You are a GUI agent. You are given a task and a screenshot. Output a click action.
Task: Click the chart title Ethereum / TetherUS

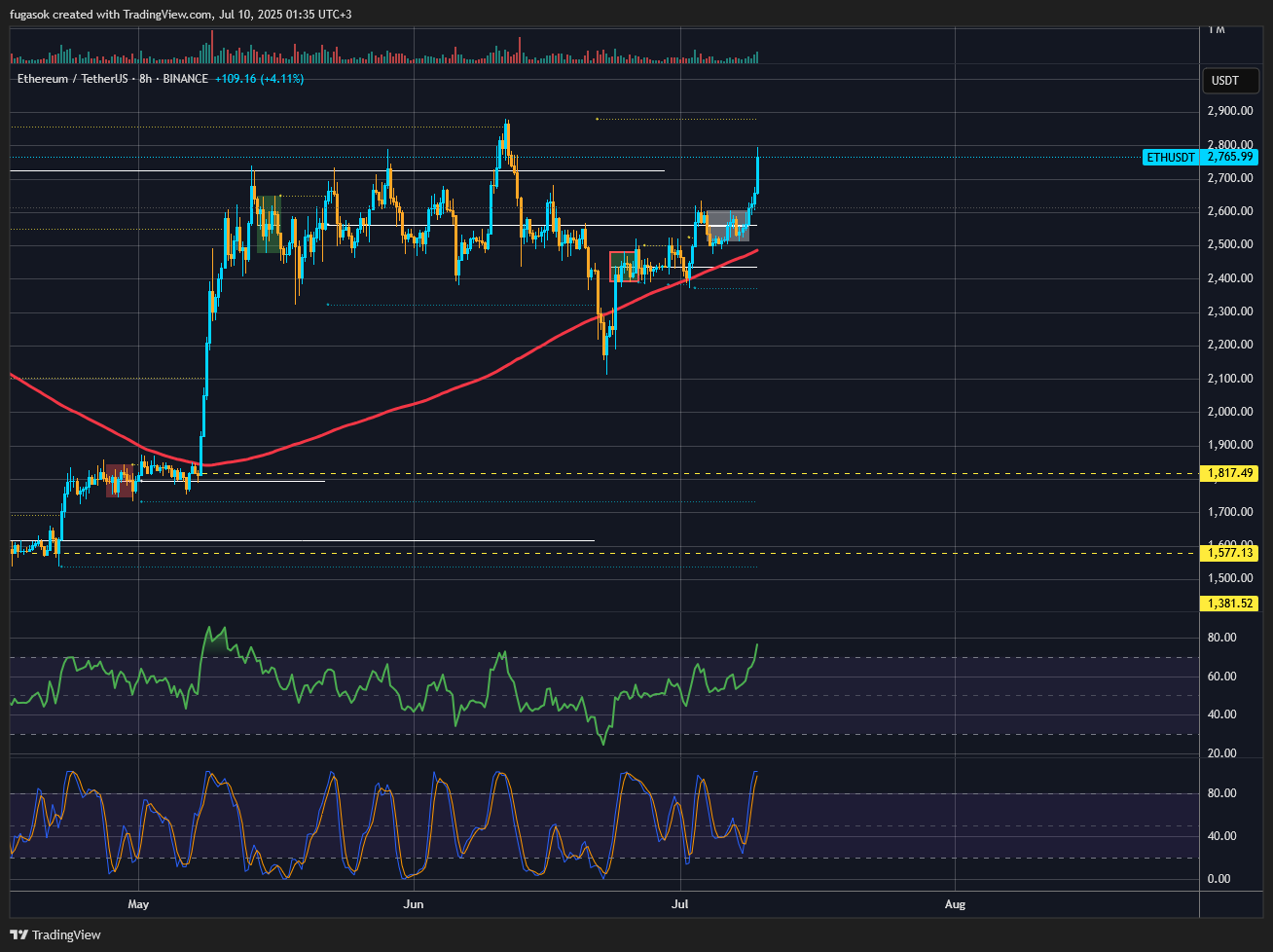pyautogui.click(x=72, y=79)
